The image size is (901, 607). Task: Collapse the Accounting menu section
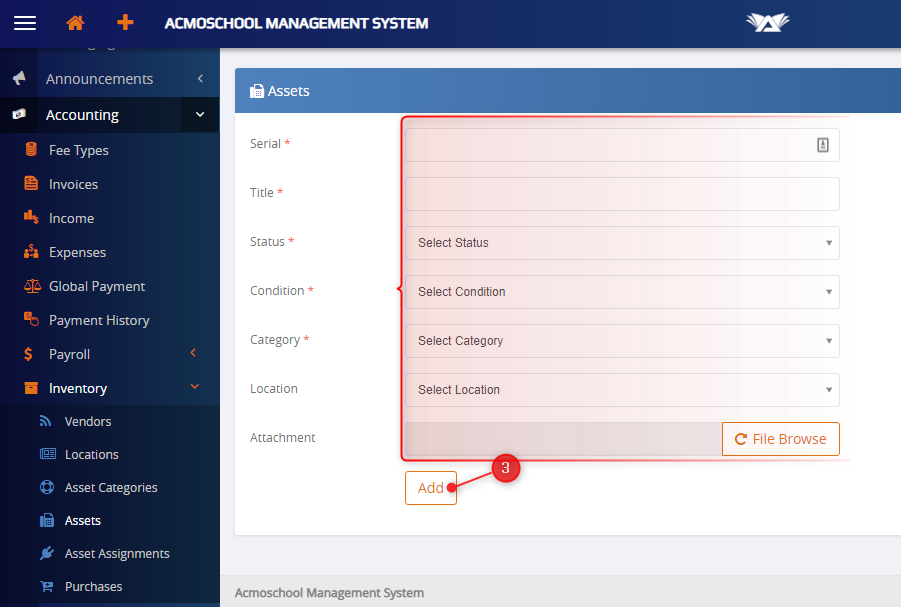[x=199, y=115]
